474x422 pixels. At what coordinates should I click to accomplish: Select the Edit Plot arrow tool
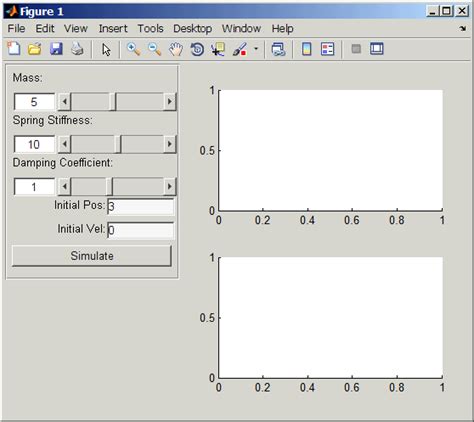pyautogui.click(x=106, y=50)
